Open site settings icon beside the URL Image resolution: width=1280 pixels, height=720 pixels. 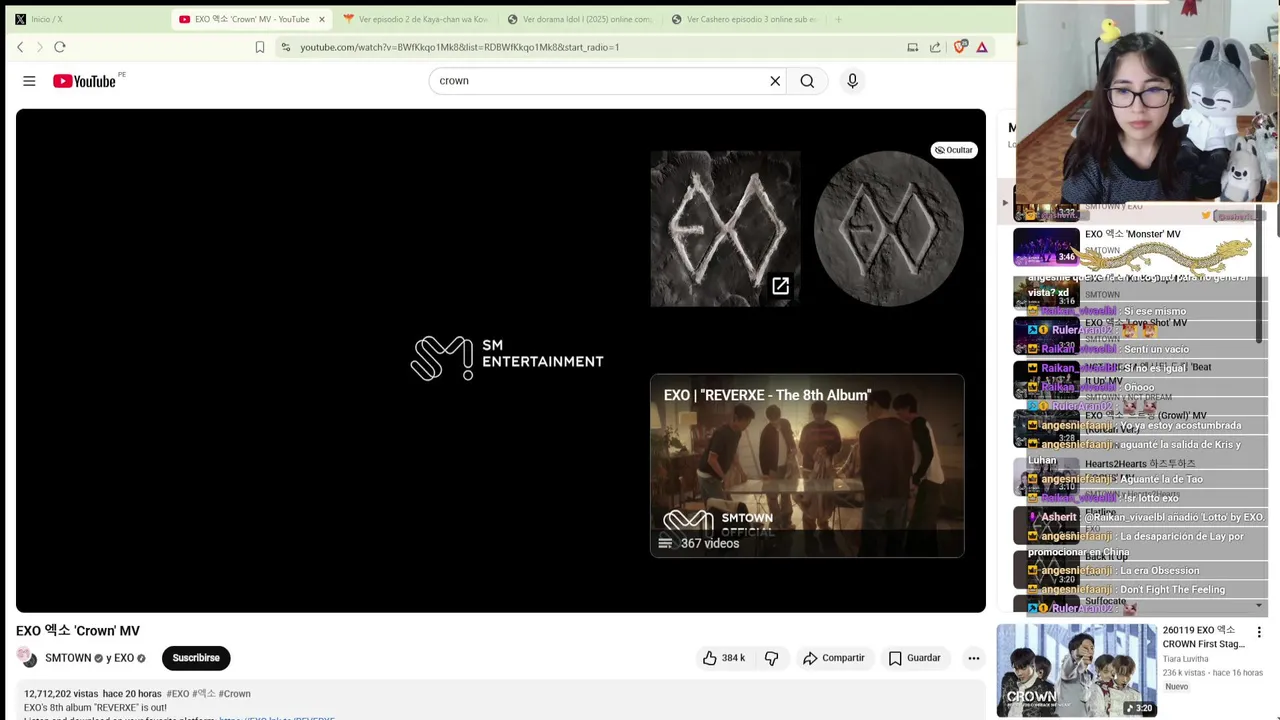point(286,47)
